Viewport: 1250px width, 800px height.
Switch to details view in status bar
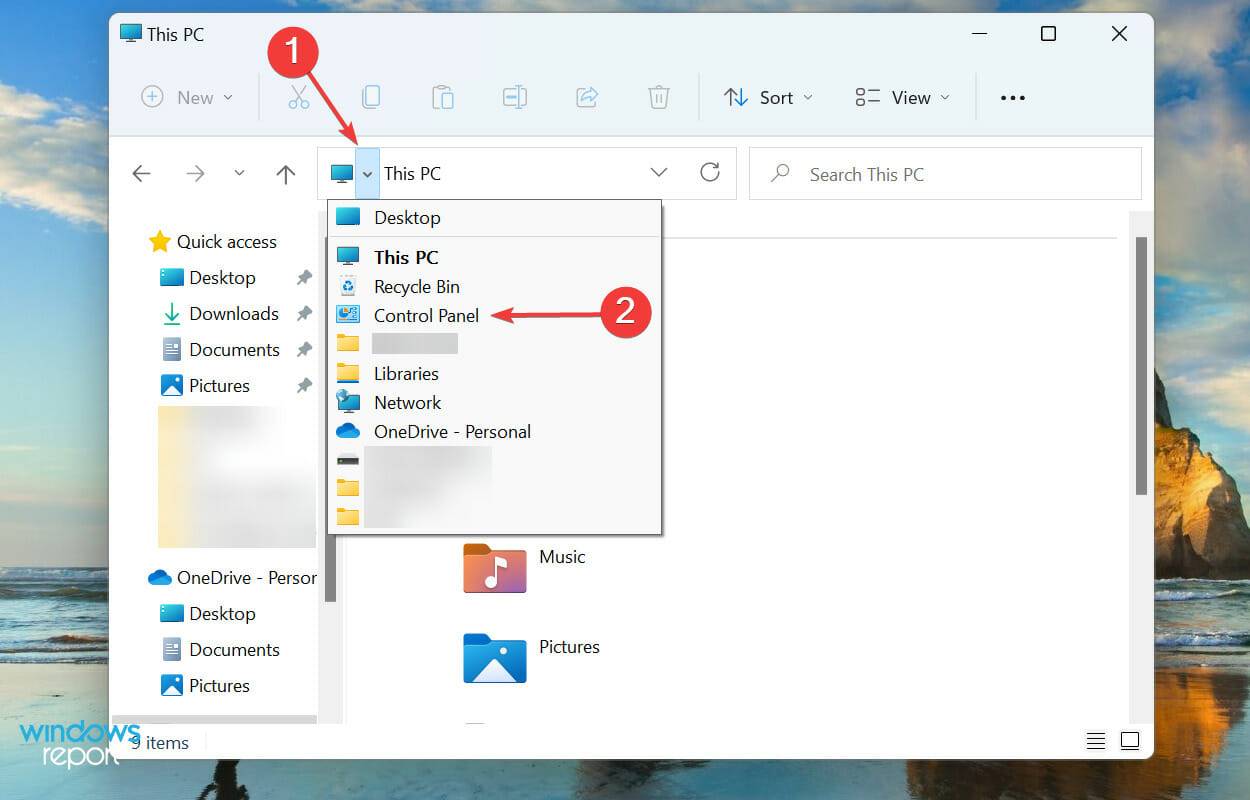tap(1095, 740)
